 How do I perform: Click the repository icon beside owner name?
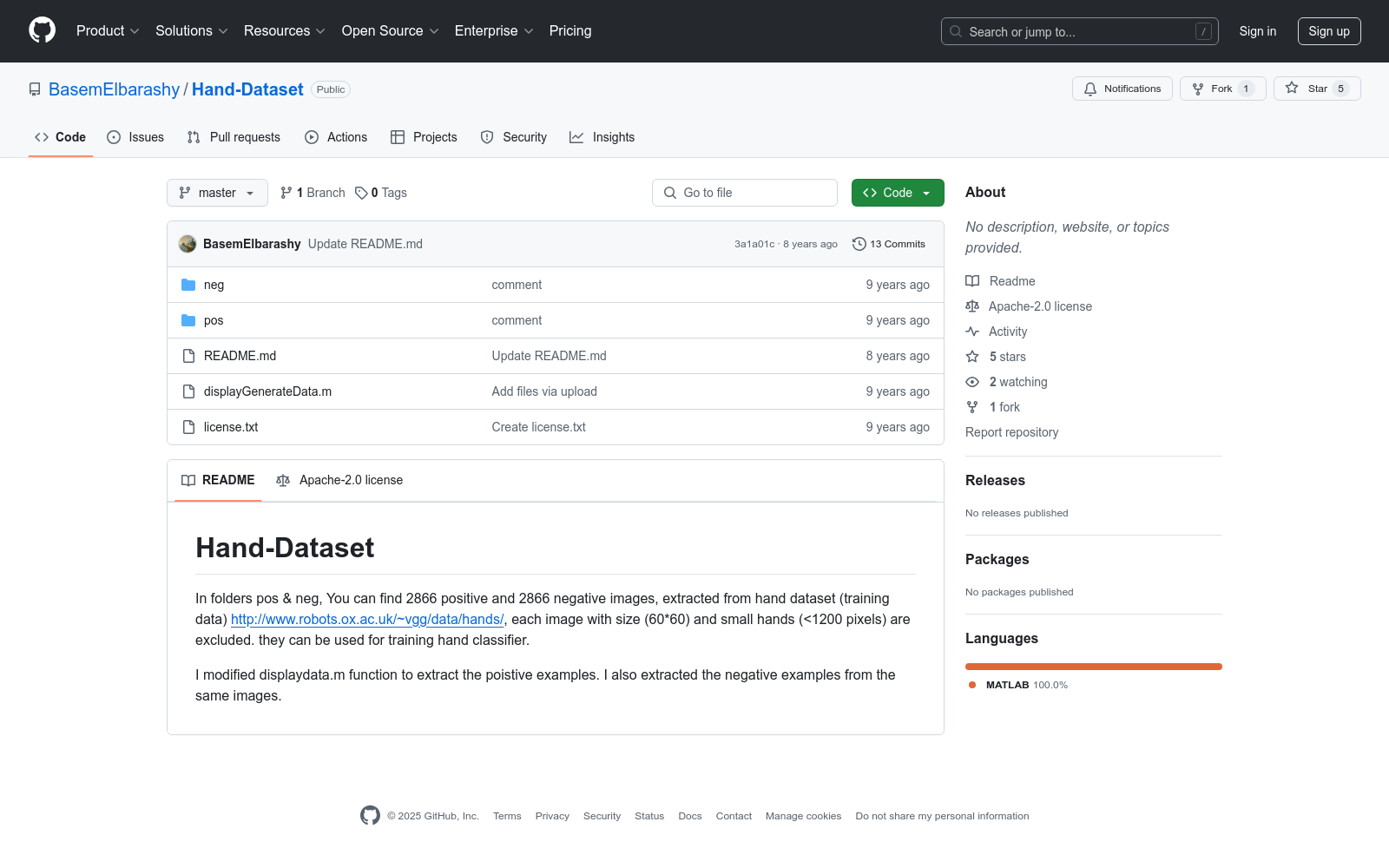coord(35,89)
